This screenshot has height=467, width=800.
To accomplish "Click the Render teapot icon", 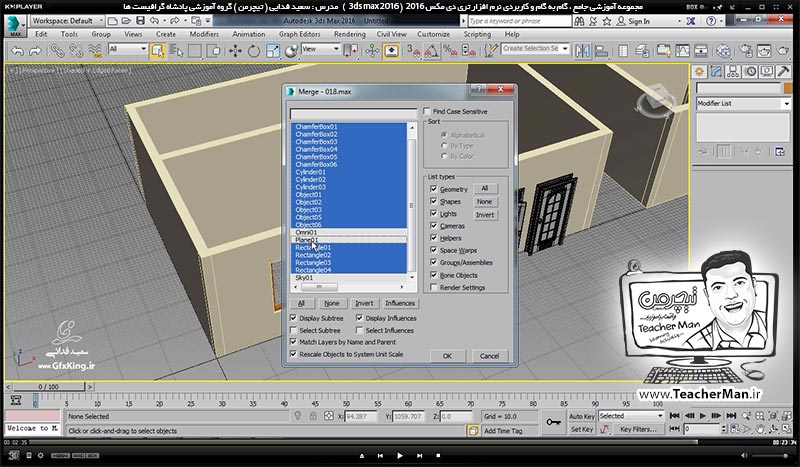I will 783,51.
